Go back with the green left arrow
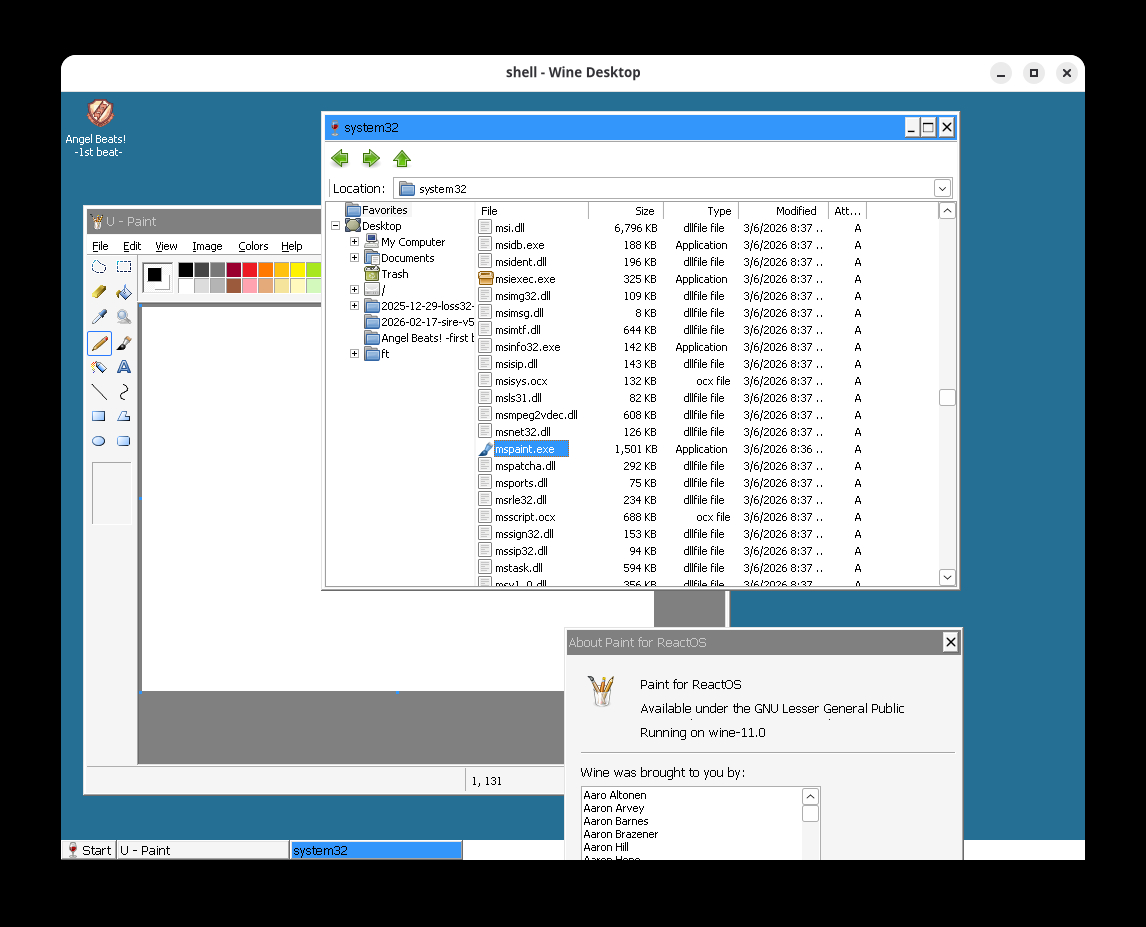Image resolution: width=1146 pixels, height=927 pixels. click(340, 158)
